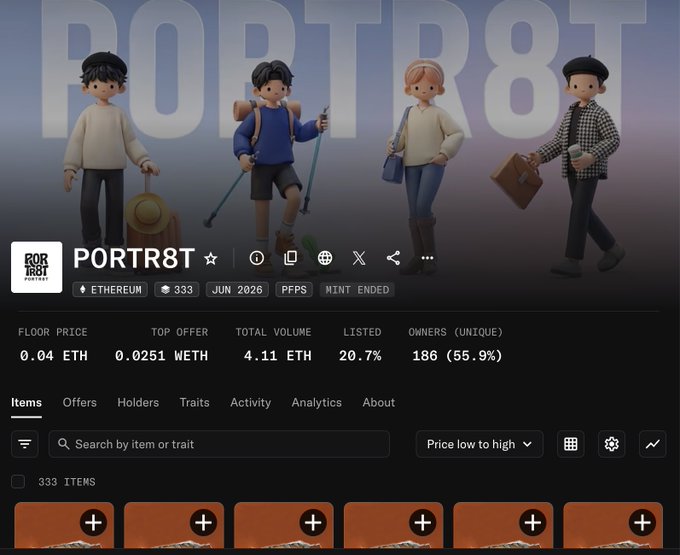Viewport: 680px width, 555px height.
Task: View the Traits tab
Action: pos(195,402)
